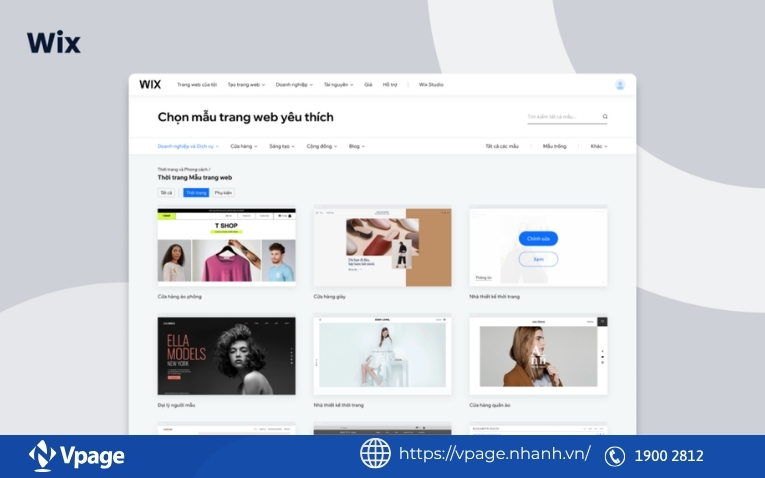Click 'Đại lý người mẫu' template label
765x478 pixels.
[x=176, y=405]
